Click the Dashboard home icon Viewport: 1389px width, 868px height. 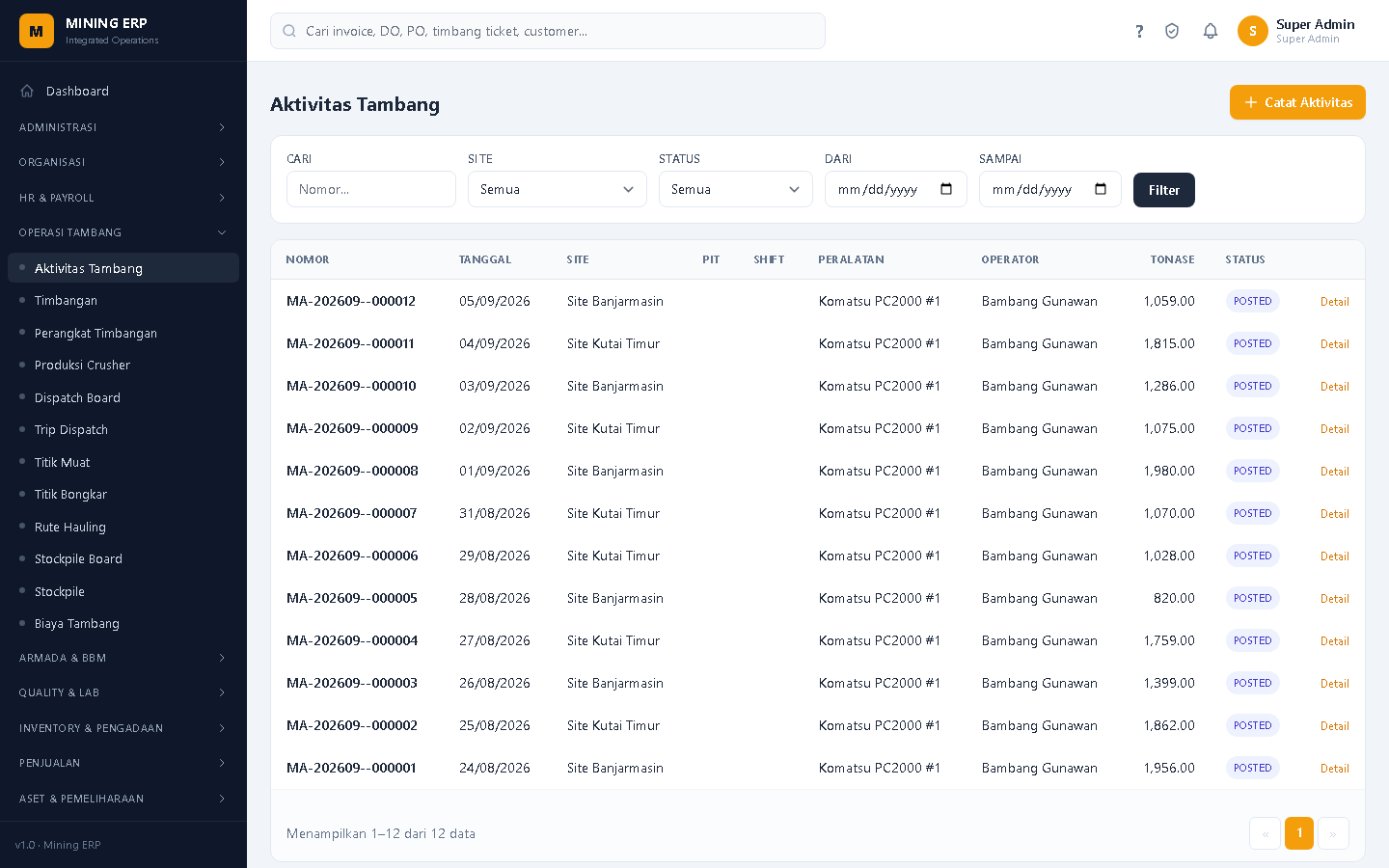(x=27, y=91)
